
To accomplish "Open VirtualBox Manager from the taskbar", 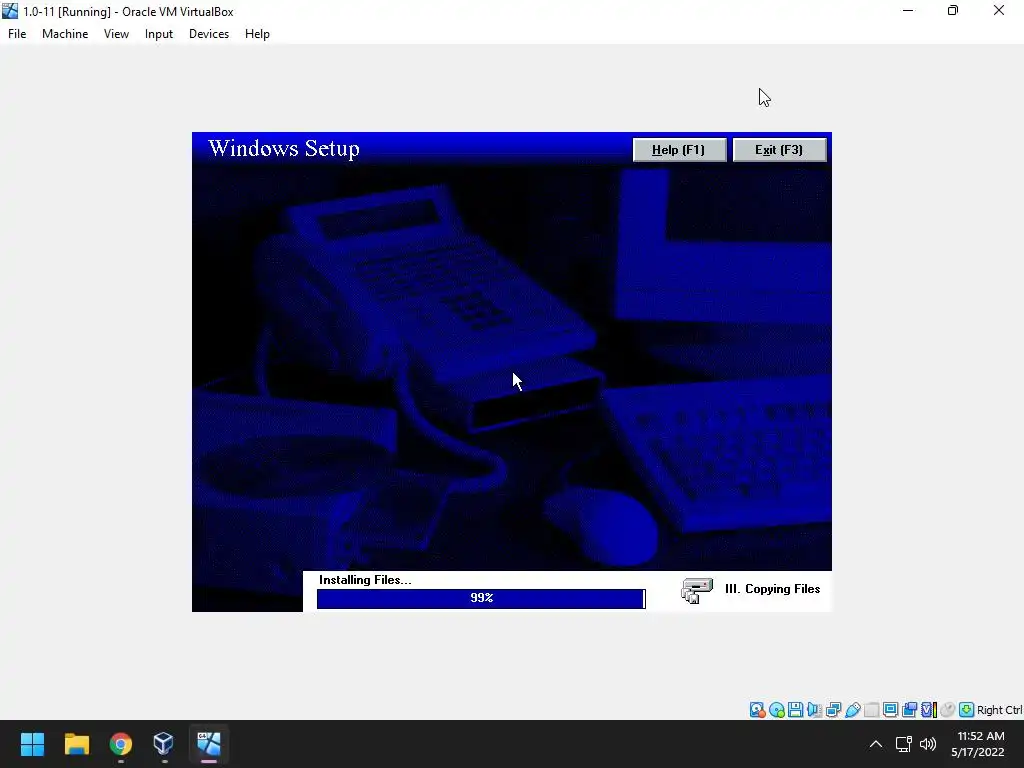I will 164,744.
